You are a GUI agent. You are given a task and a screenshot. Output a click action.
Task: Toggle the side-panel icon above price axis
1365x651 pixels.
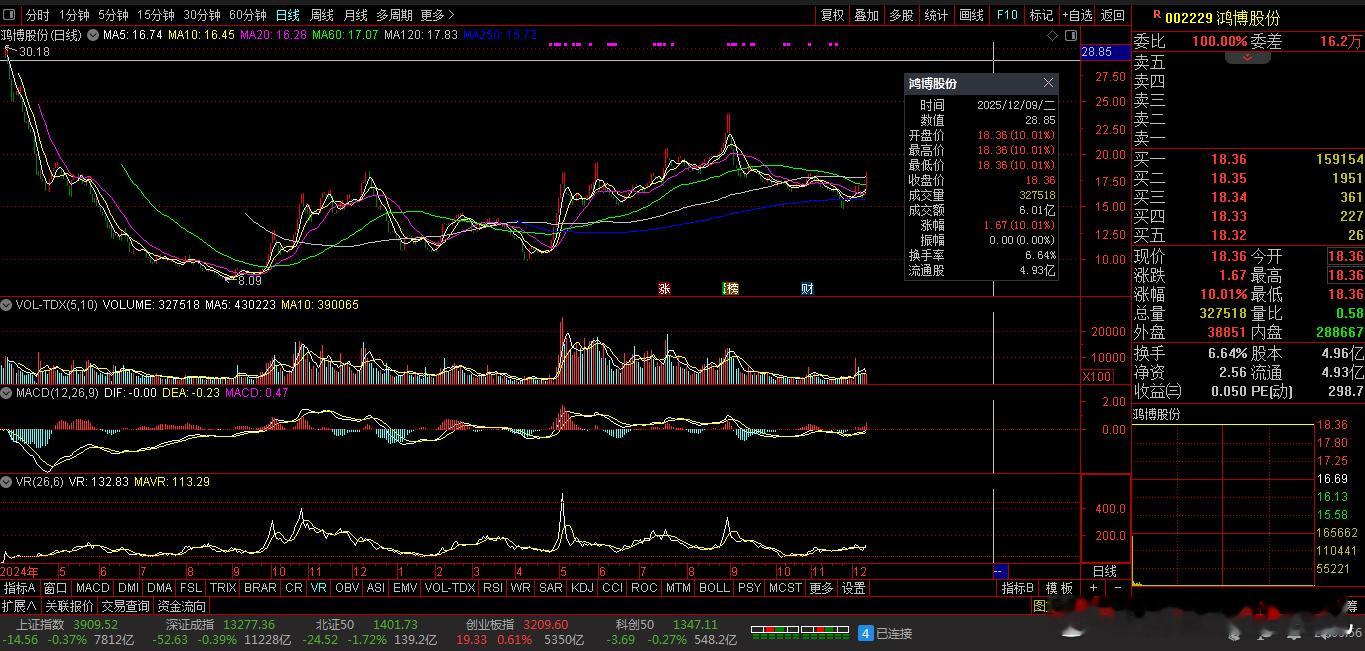coord(1070,35)
